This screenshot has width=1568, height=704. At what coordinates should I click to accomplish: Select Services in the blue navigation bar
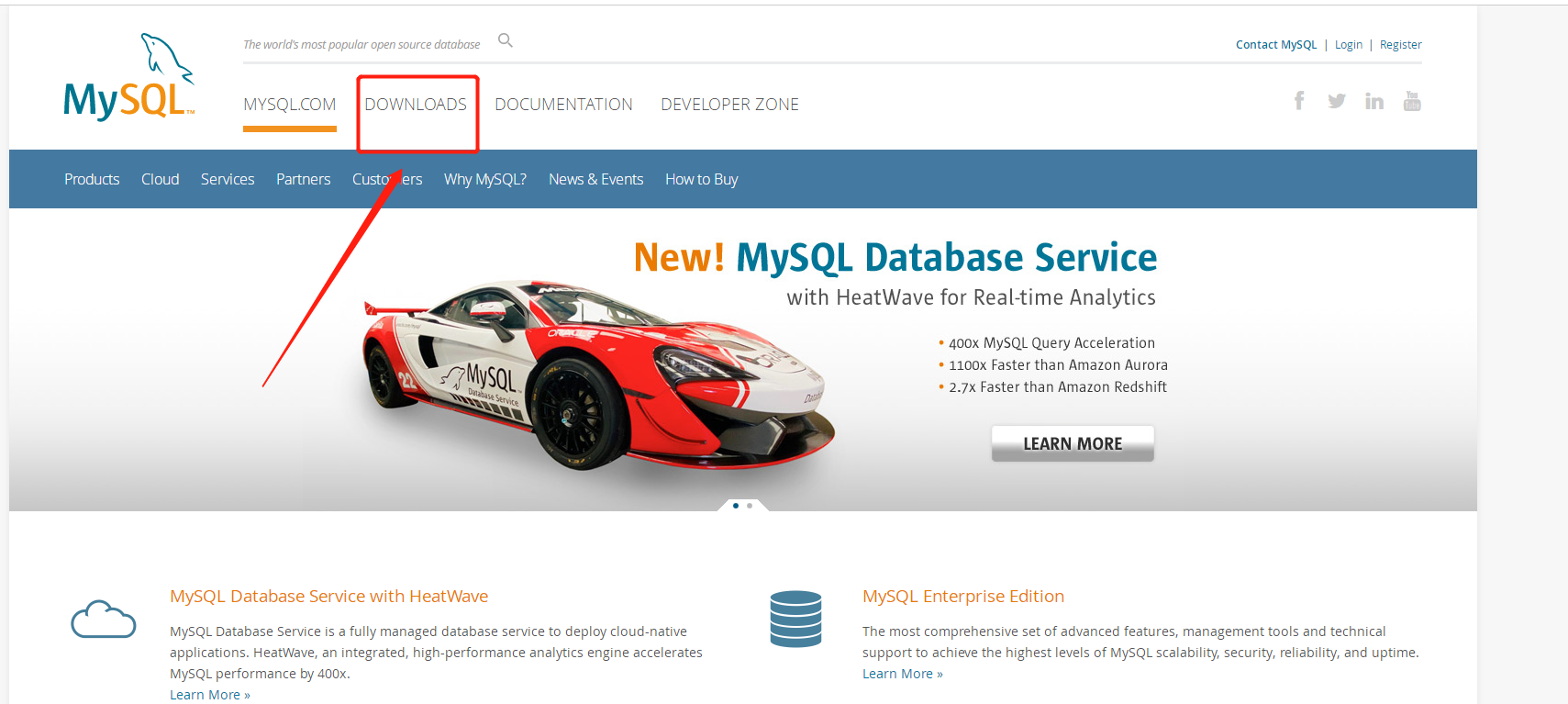pyautogui.click(x=228, y=179)
